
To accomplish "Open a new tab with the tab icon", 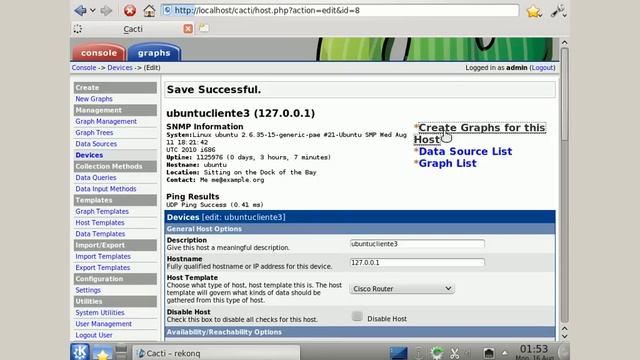I will coord(204,28).
